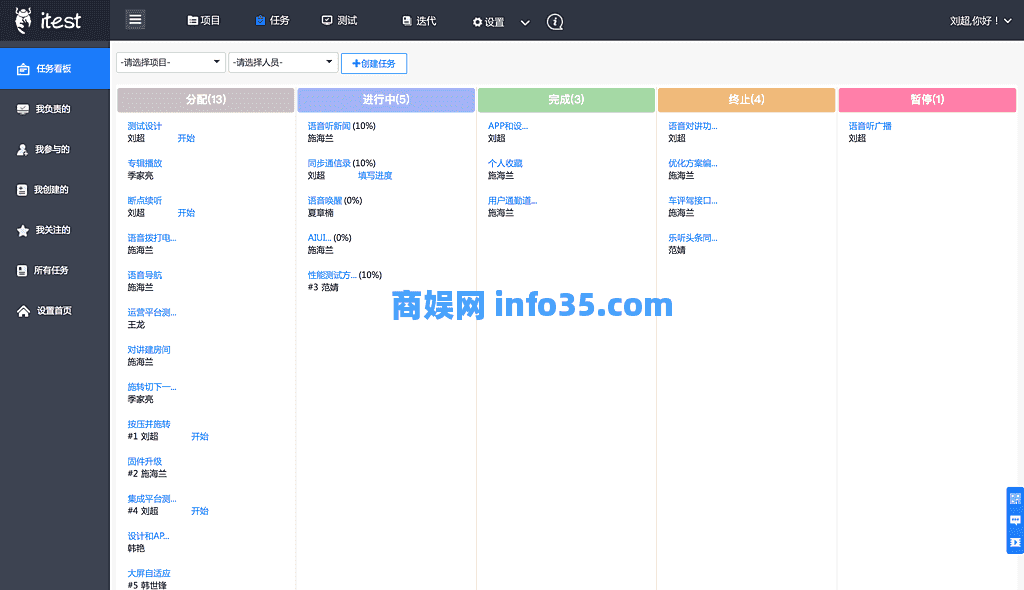Open the 旋转切下一... task
The height and width of the screenshot is (590, 1024).
(x=152, y=387)
